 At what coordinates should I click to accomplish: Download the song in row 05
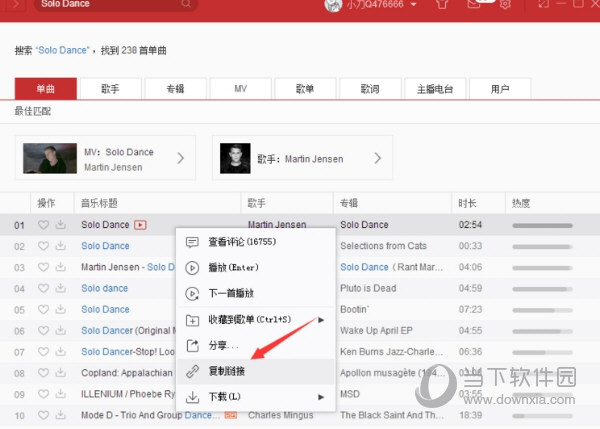(60, 309)
